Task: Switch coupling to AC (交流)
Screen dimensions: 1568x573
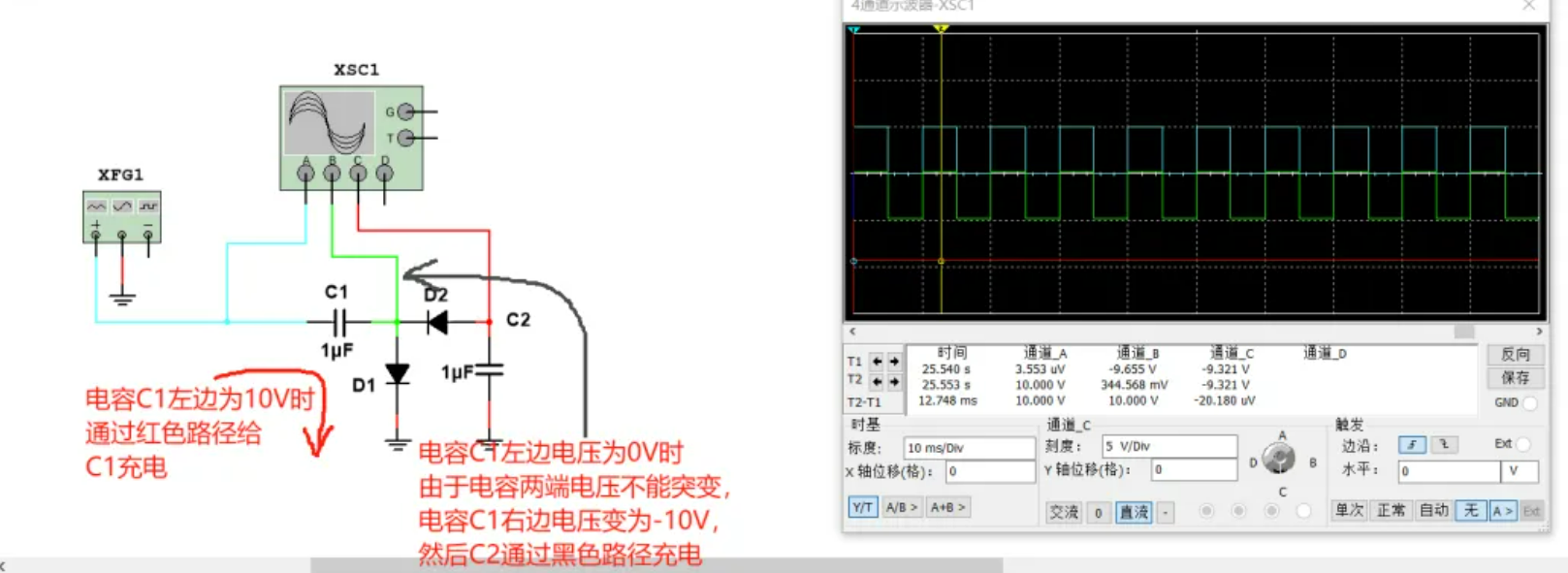Action: [x=1064, y=512]
